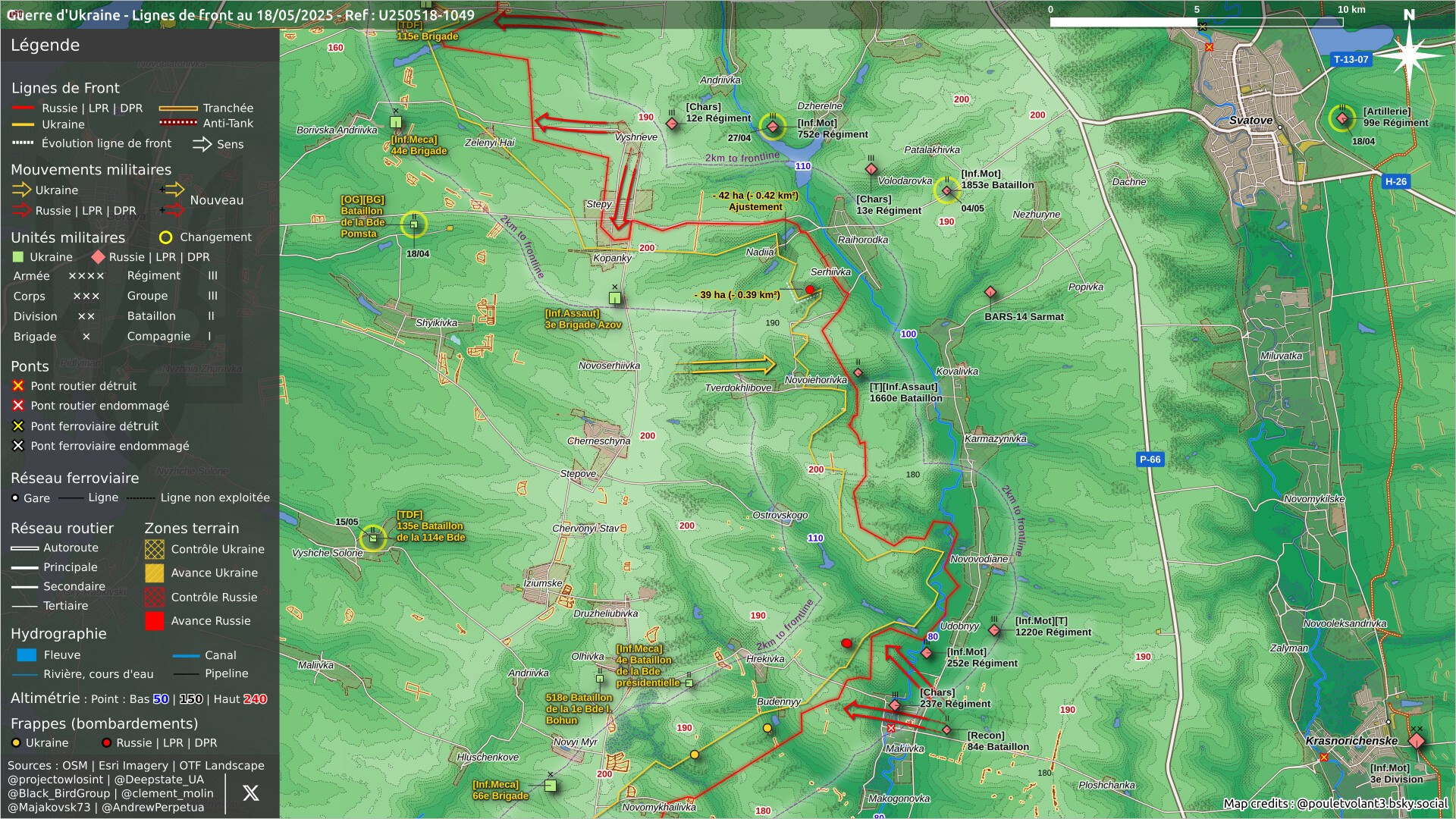
Task: Click the 3e Brigade Azov unit square
Action: click(615, 298)
